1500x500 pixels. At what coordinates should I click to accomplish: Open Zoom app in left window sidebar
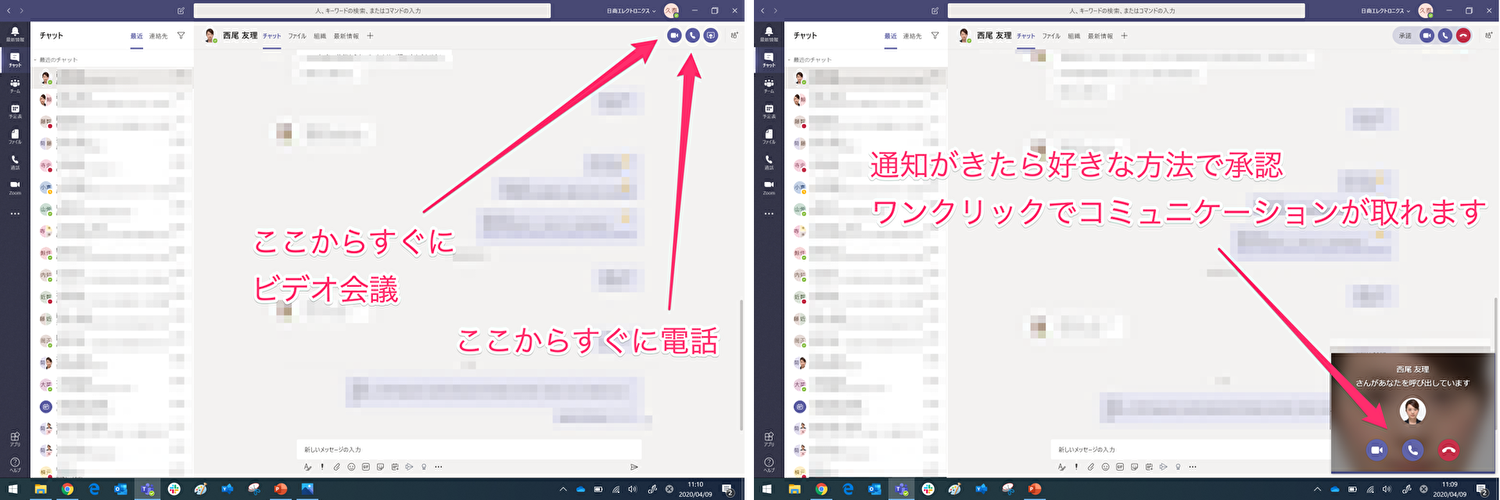(x=15, y=187)
